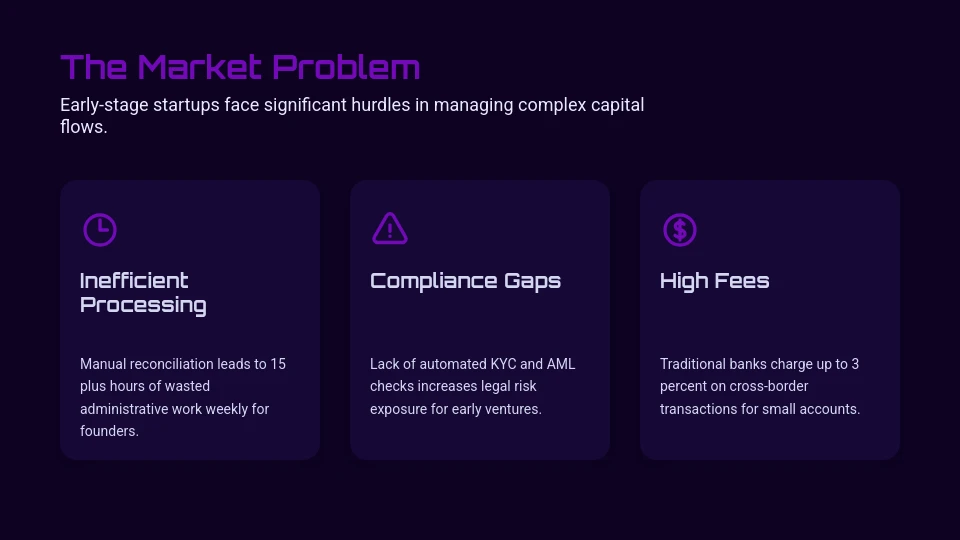Click the word "founders." in first card

click(x=109, y=431)
